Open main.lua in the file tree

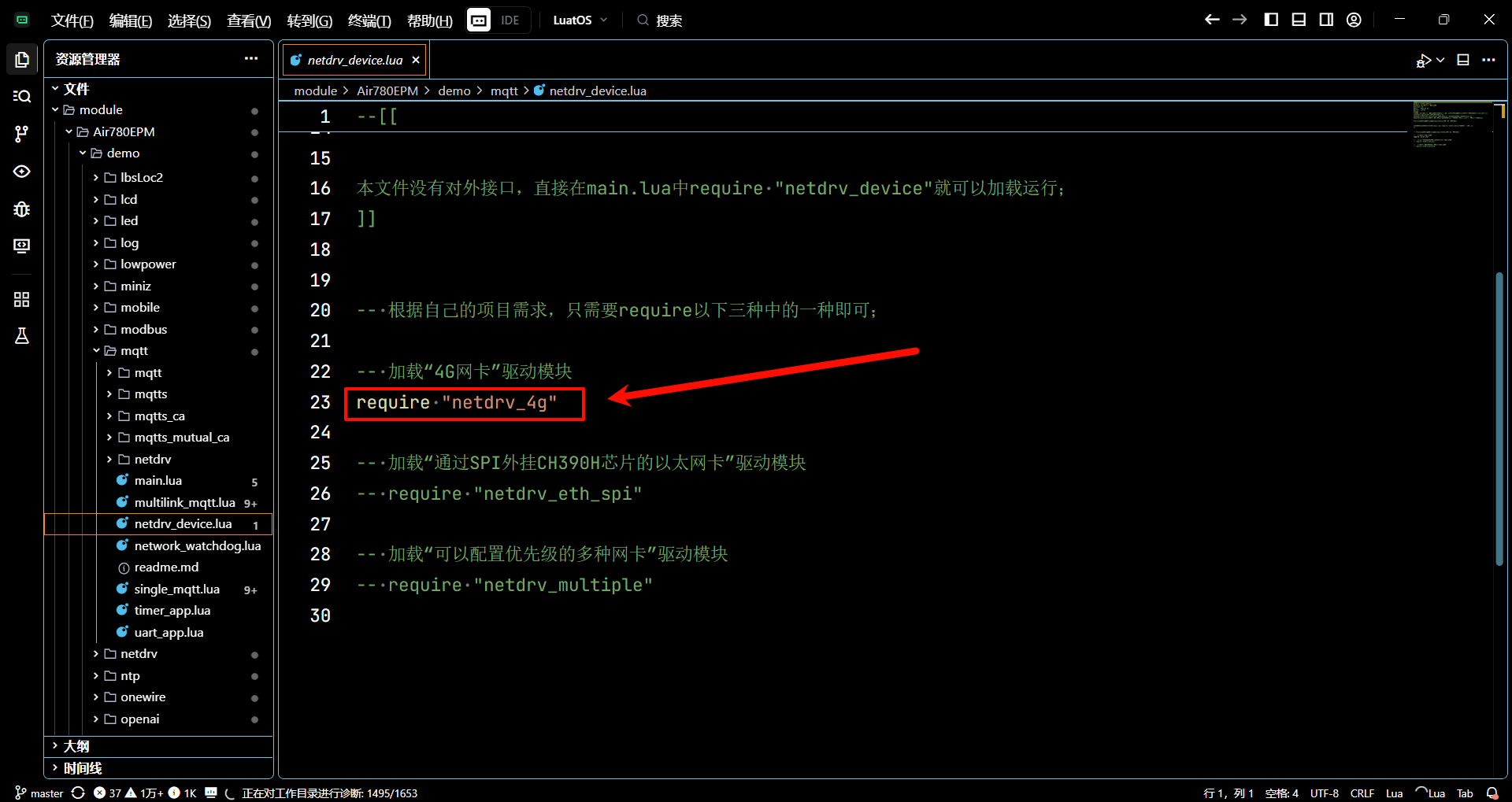pyautogui.click(x=158, y=481)
